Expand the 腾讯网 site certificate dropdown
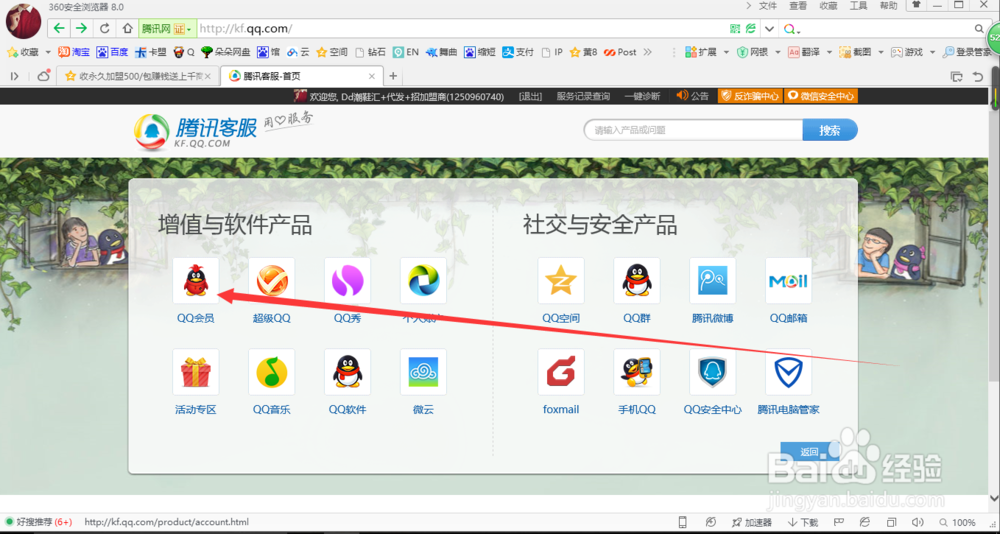This screenshot has height=534, width=1000. pos(189,29)
